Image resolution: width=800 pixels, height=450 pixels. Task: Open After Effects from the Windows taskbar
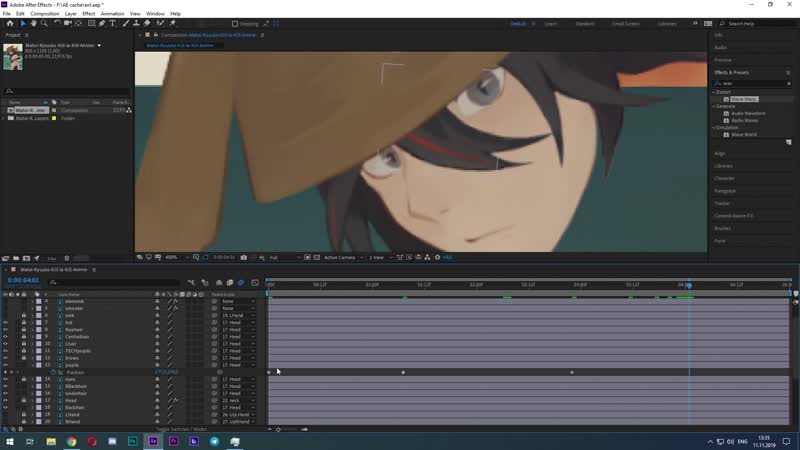(x=153, y=441)
